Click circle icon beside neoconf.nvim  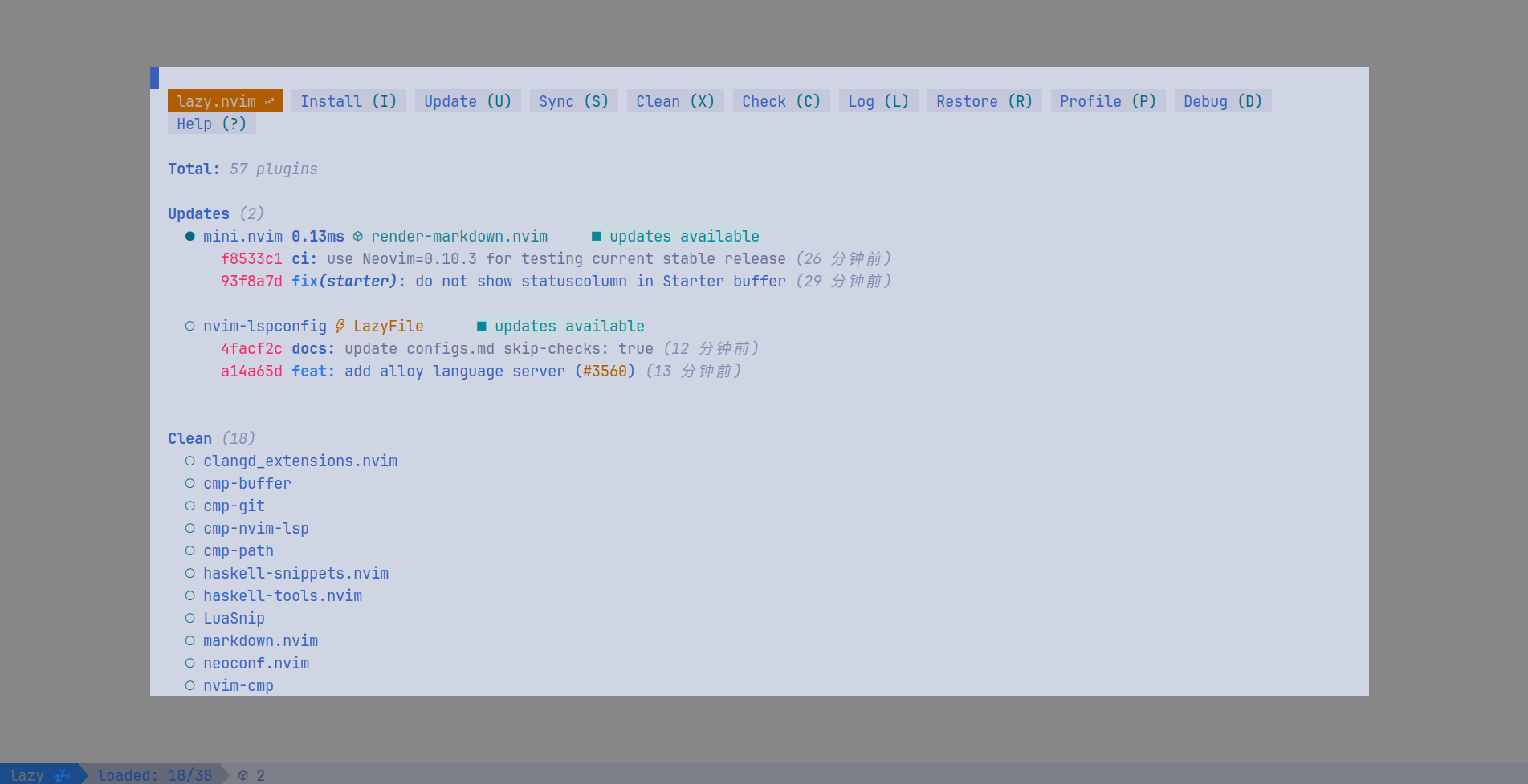pos(190,663)
